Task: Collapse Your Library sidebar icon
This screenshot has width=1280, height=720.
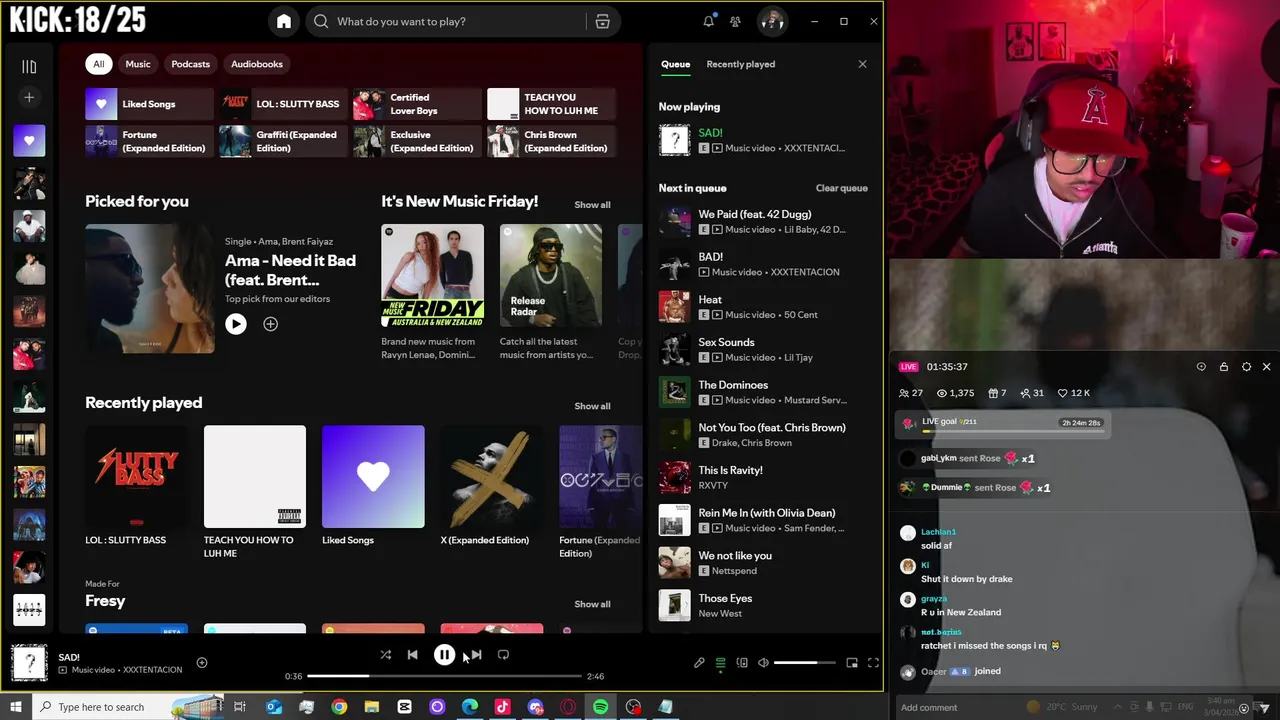Action: 29,67
